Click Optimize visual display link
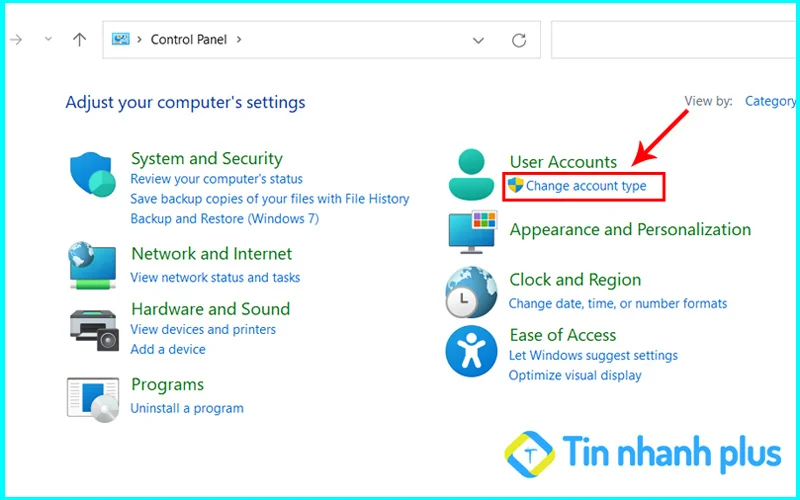 (575, 376)
